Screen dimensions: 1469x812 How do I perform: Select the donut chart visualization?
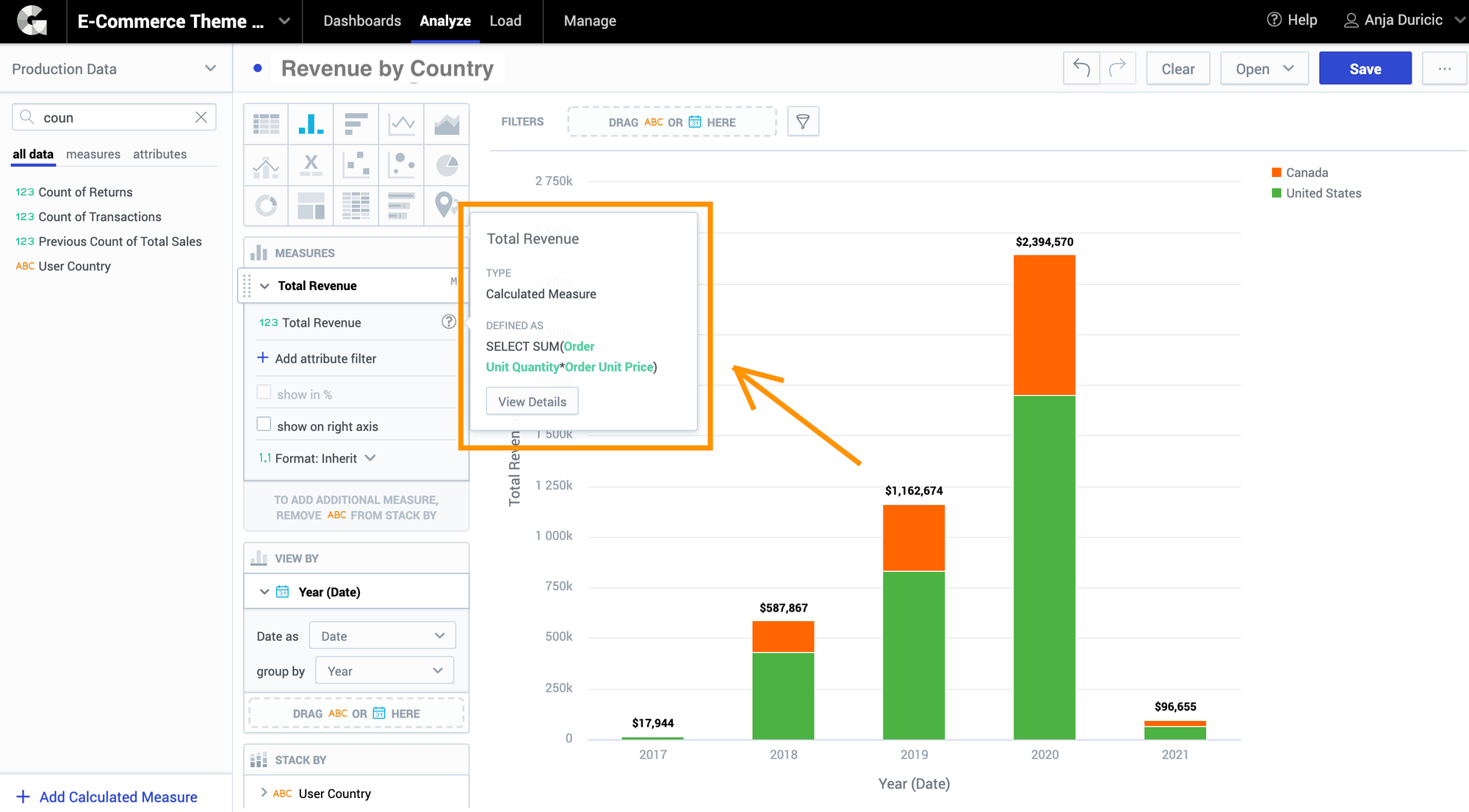coord(266,206)
